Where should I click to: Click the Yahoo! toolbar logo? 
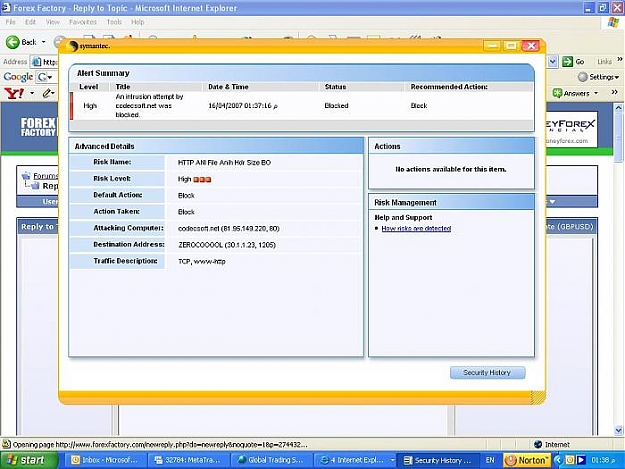tap(14, 94)
